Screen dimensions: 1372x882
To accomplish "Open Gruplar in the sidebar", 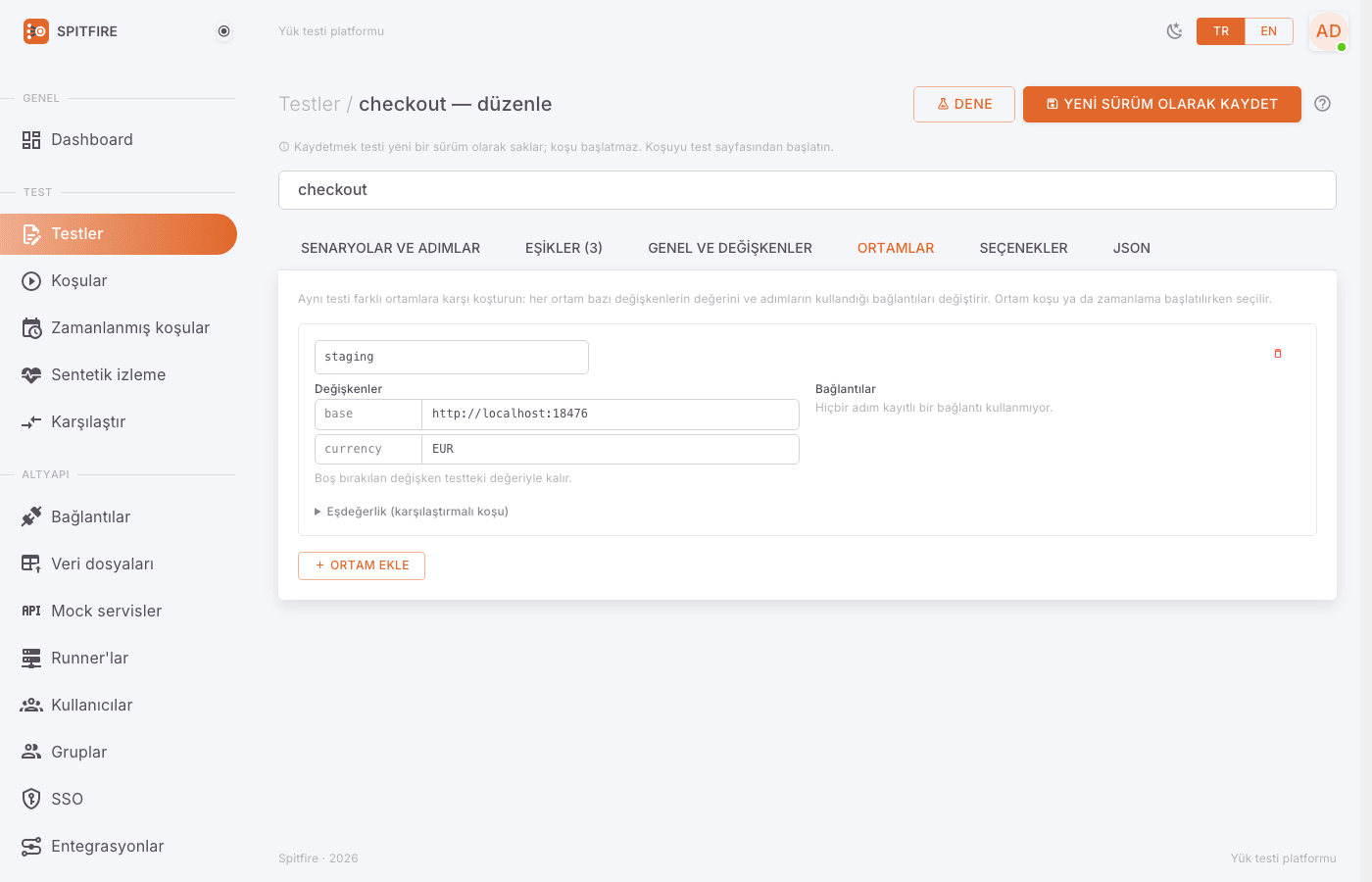I will (118, 752).
